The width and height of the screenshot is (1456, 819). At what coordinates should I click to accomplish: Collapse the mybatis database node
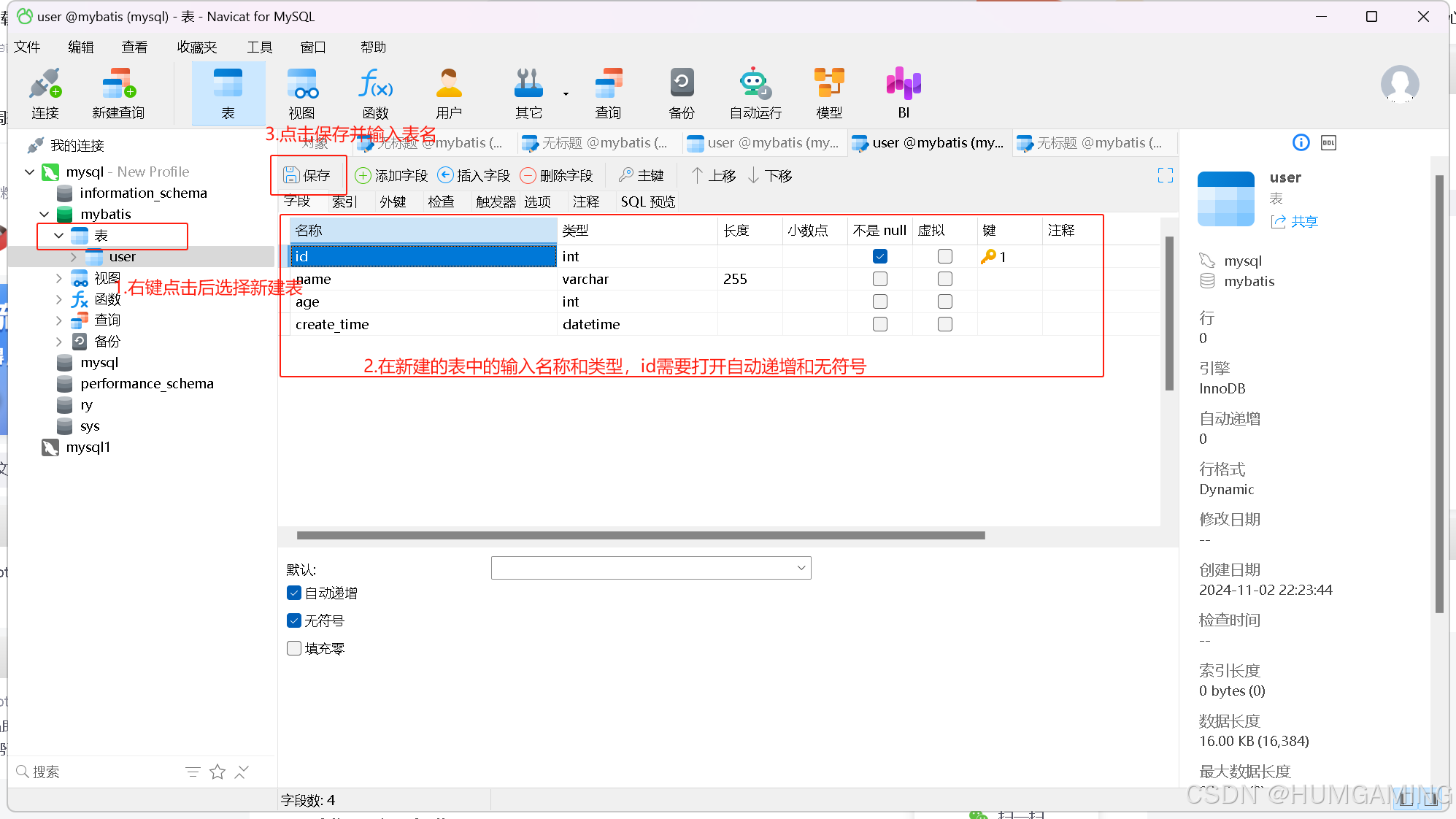45,214
